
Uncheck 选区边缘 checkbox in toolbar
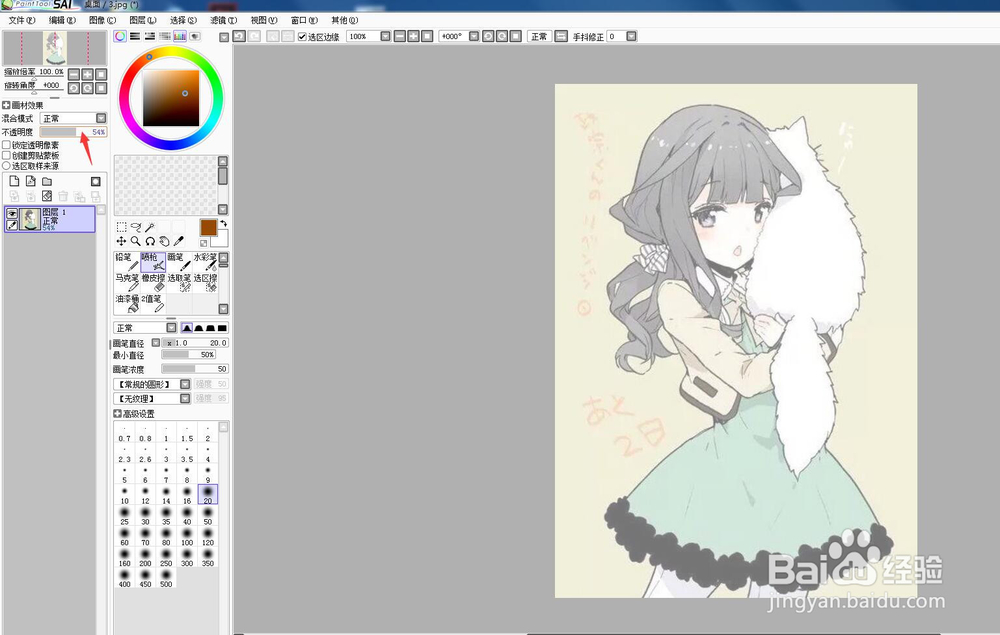[x=302, y=37]
